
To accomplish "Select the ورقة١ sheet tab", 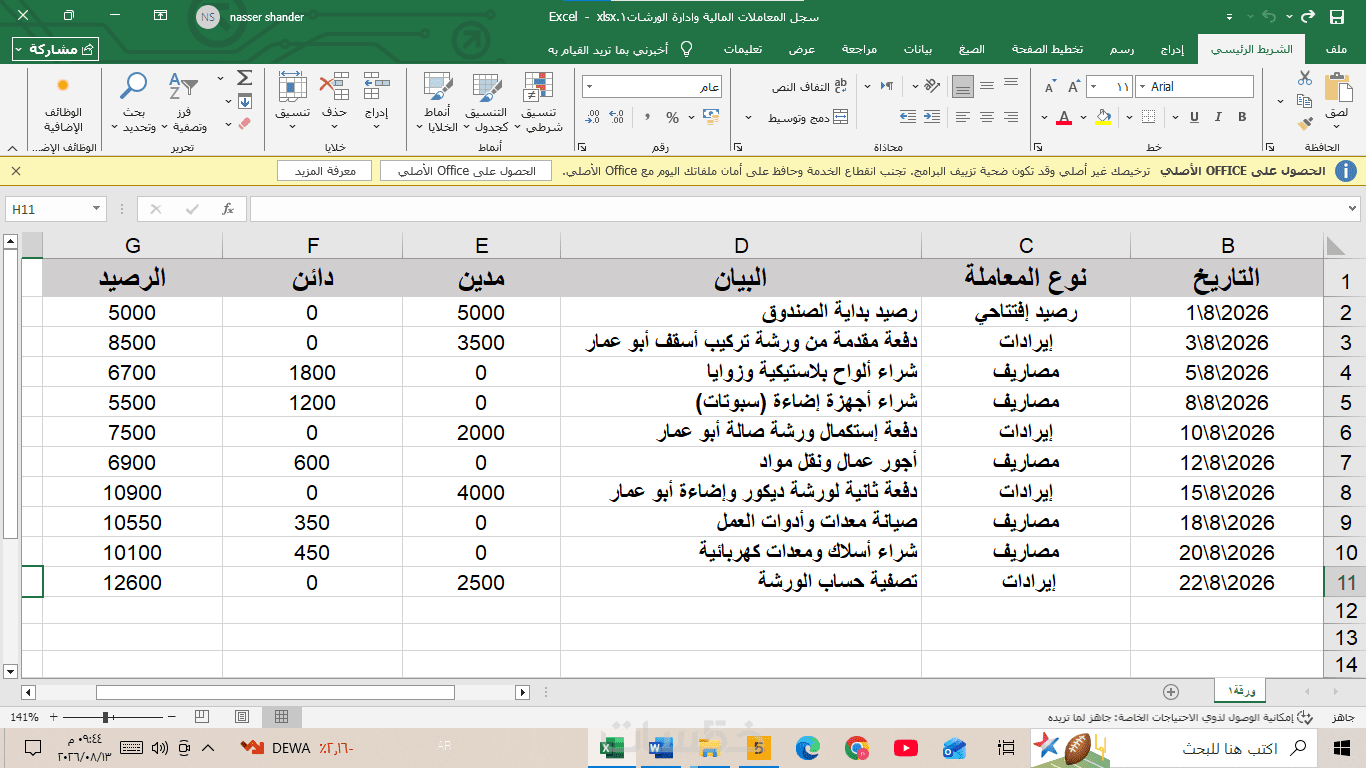I will click(1241, 691).
